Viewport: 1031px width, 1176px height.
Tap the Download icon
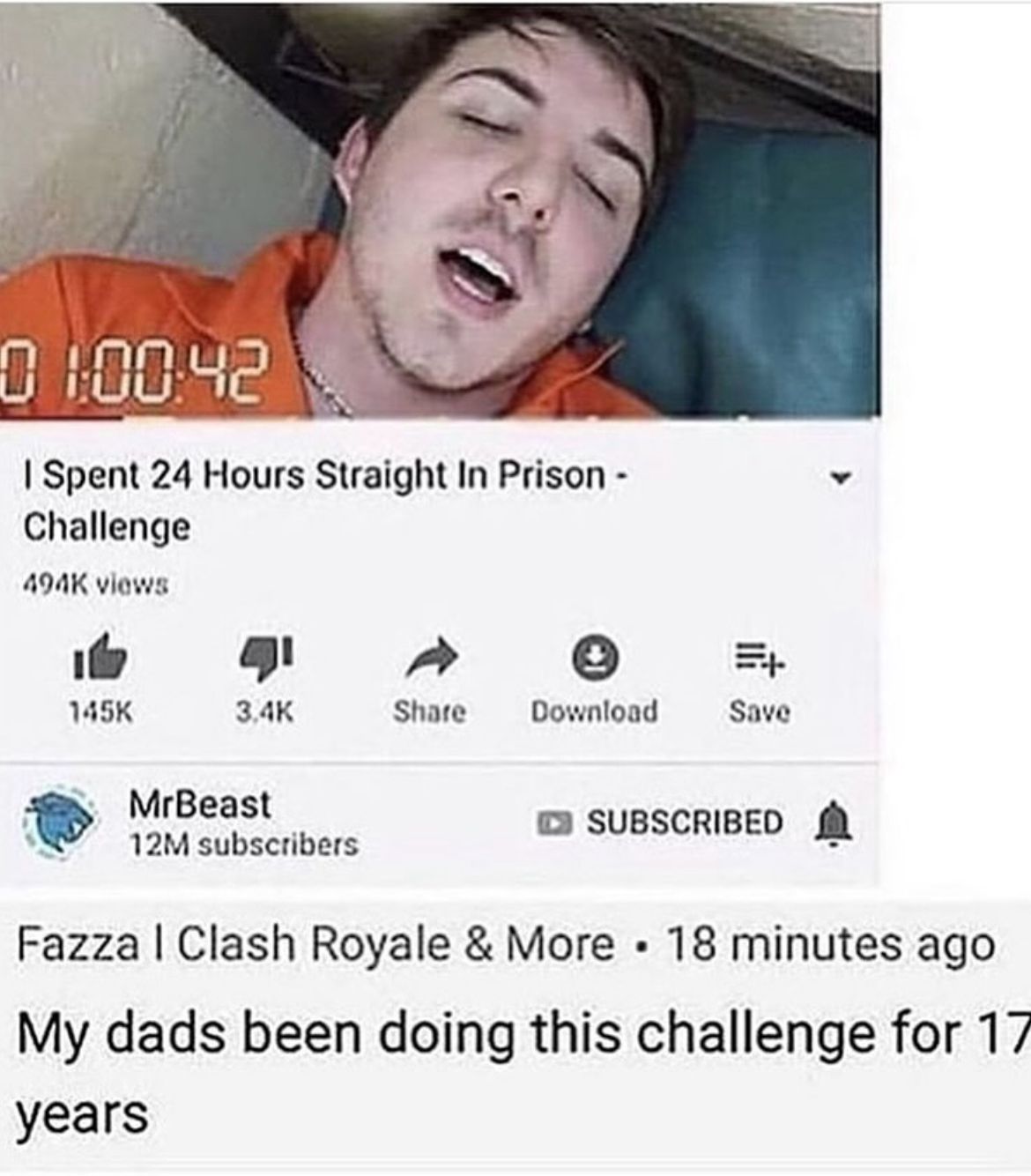point(595,658)
